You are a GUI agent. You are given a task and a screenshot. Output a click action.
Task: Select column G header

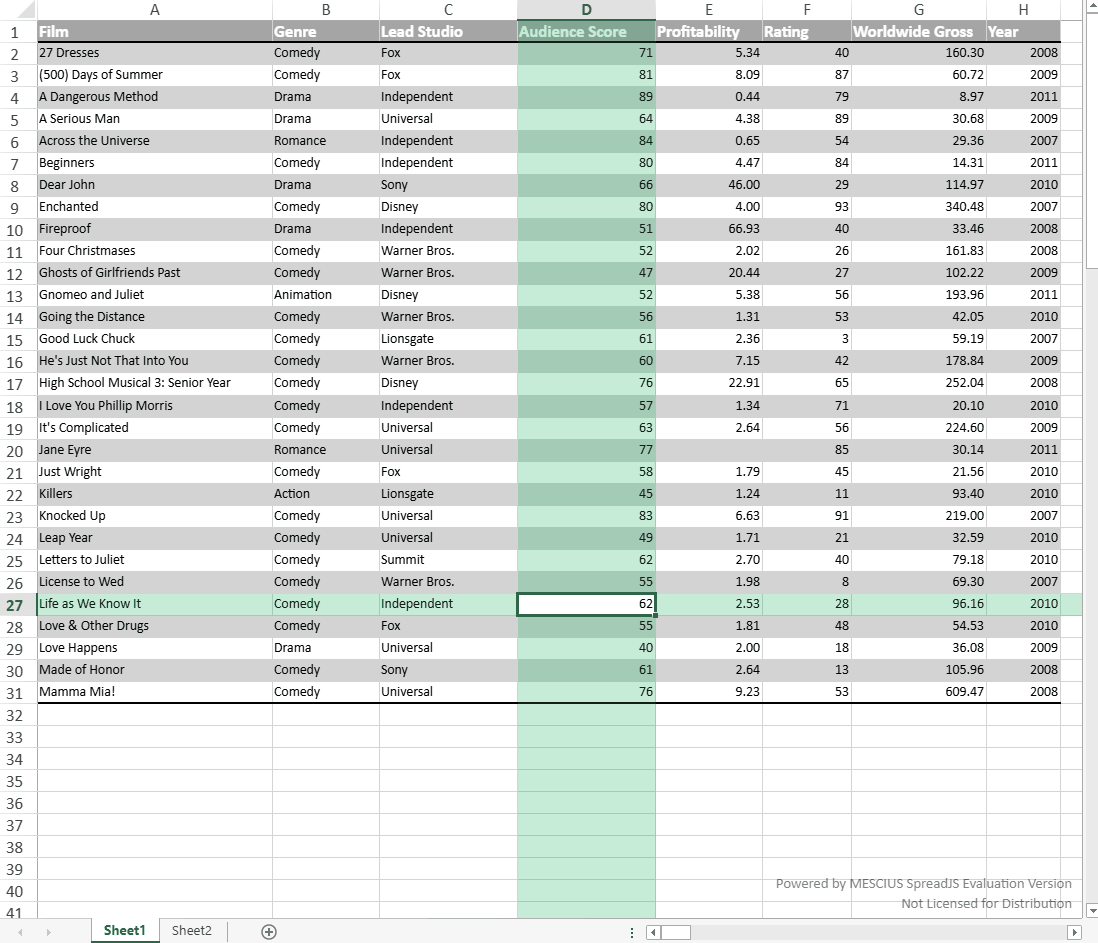pyautogui.click(x=919, y=10)
